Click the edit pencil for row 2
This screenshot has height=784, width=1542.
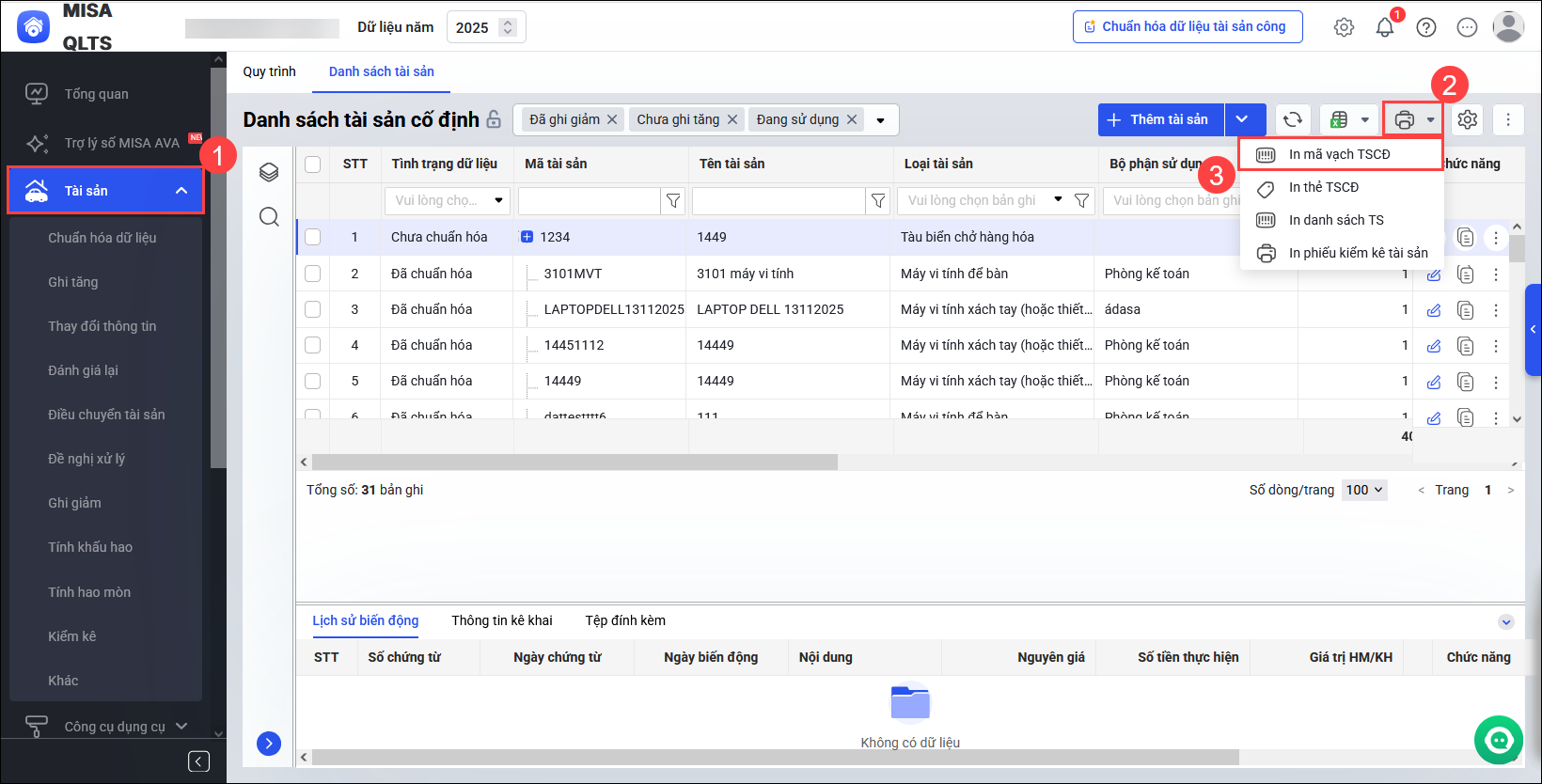tap(1434, 274)
